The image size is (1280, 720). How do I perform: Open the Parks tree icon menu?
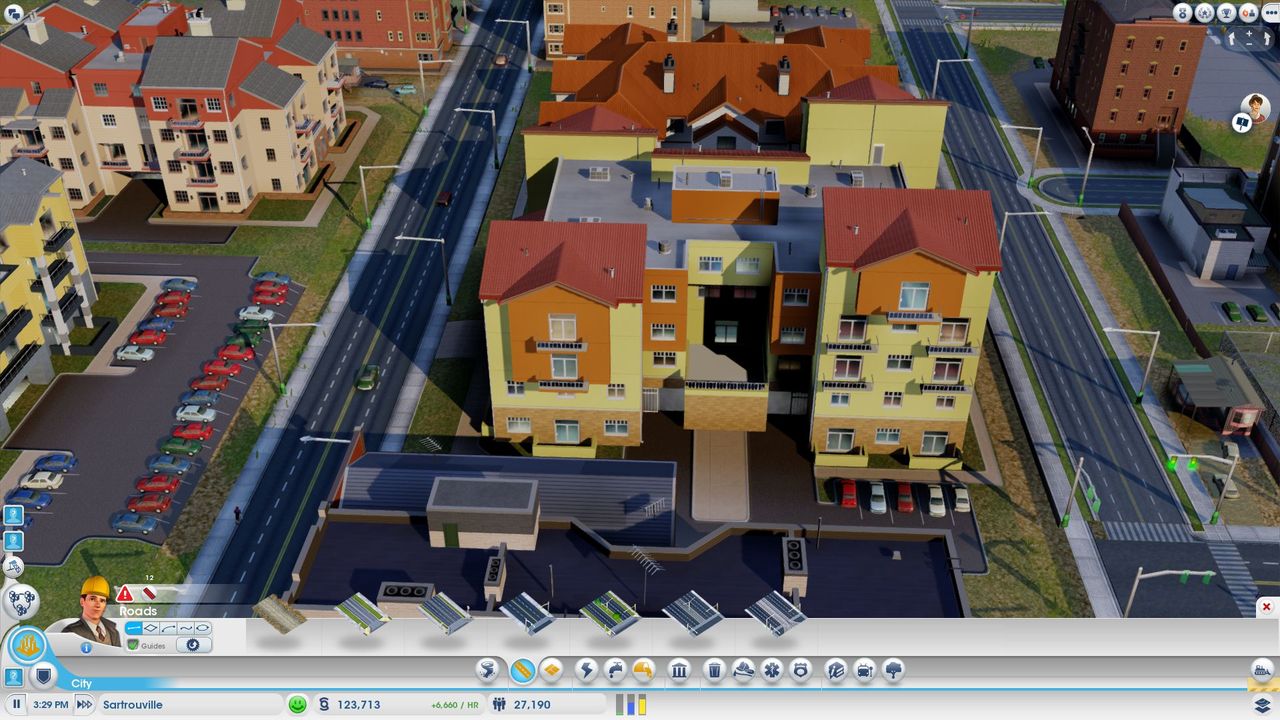click(x=893, y=670)
